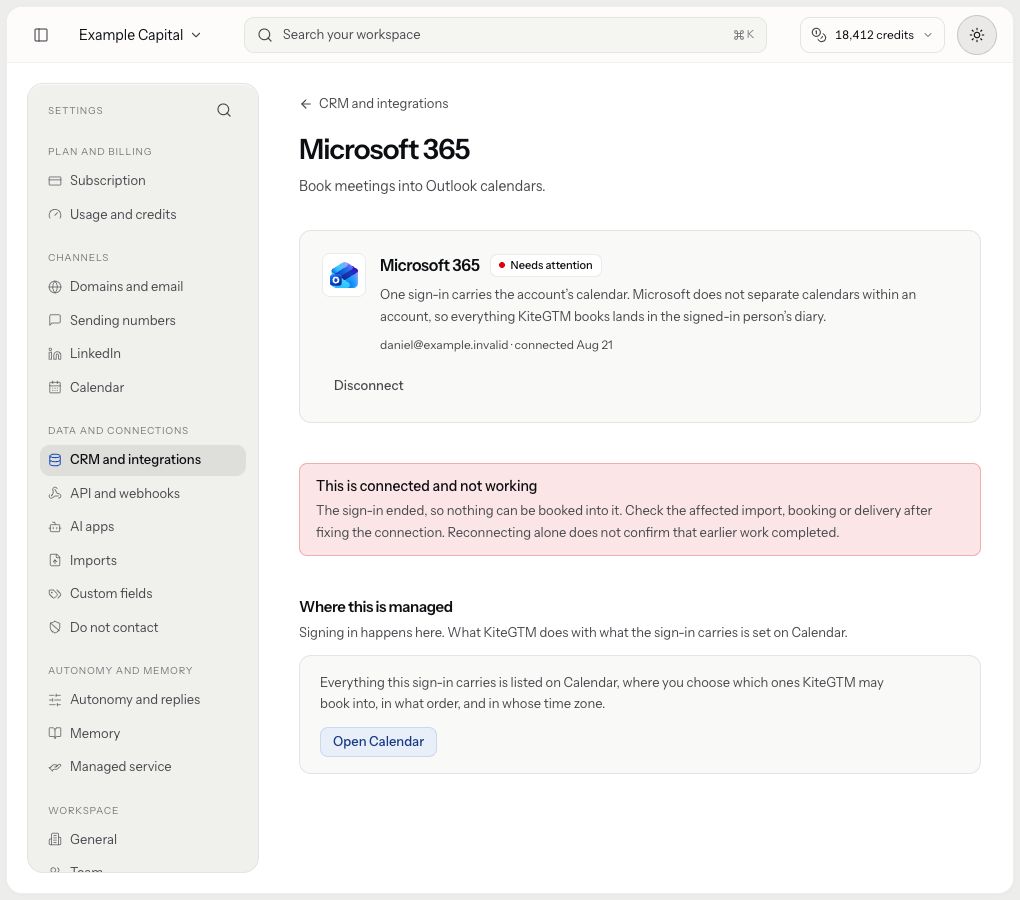Open Usage and credits settings
This screenshot has height=900, width=1020.
tap(142, 215)
